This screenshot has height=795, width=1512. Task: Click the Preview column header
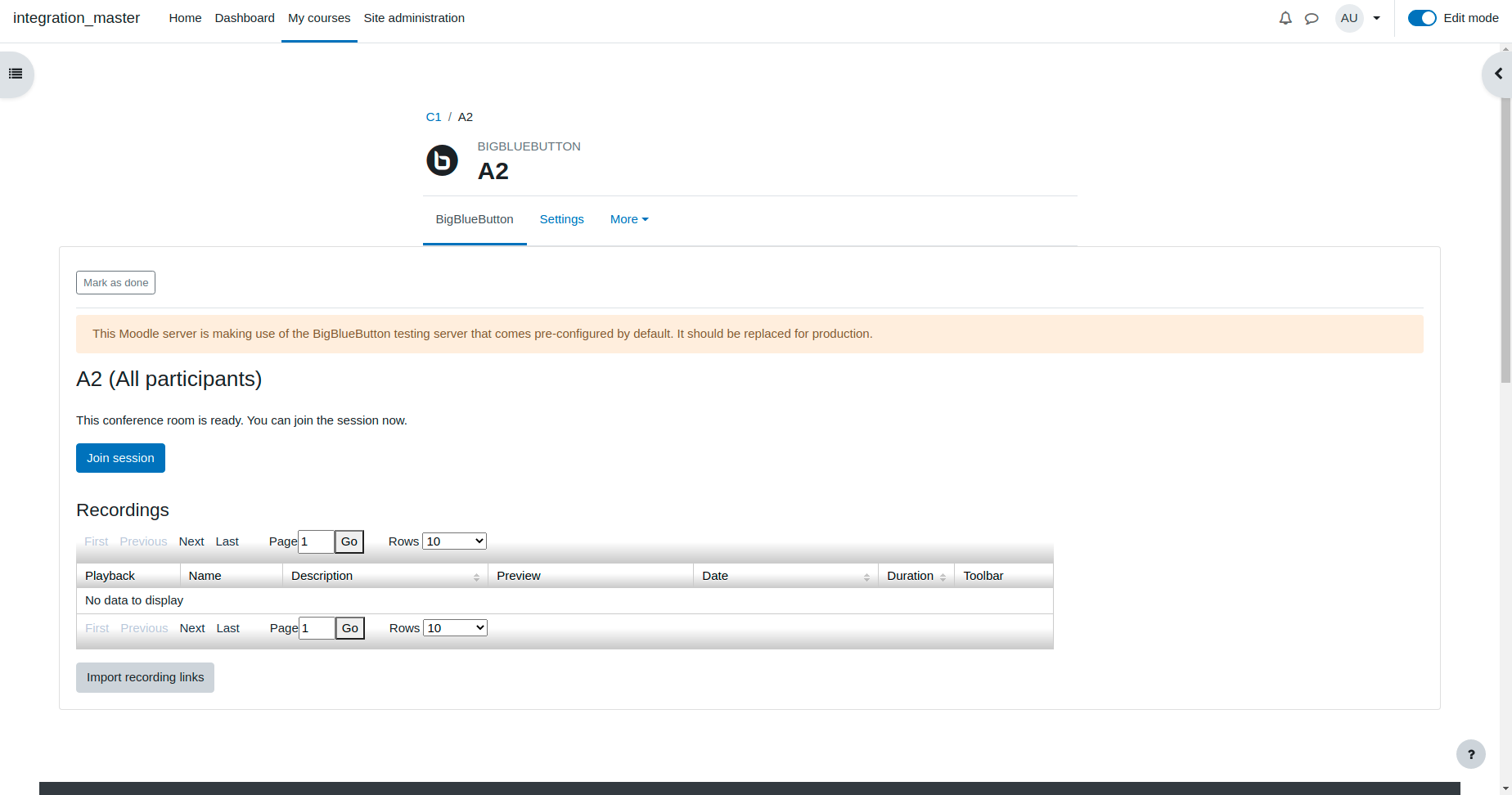click(590, 576)
